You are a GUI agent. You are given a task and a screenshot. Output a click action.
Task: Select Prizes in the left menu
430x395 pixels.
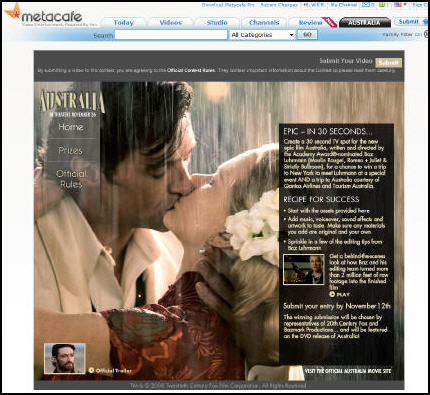point(70,150)
